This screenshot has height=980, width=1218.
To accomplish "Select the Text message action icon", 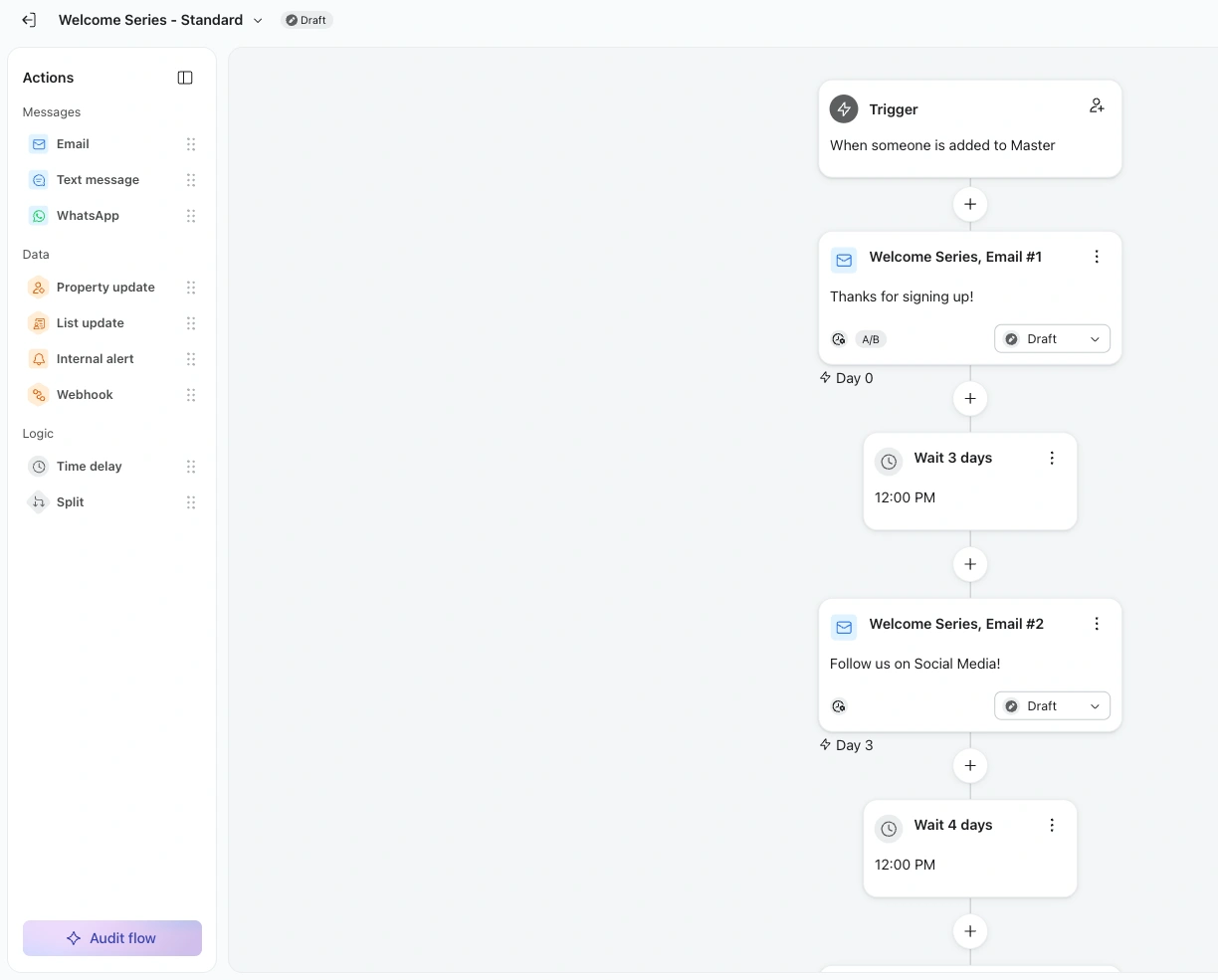I will (39, 180).
